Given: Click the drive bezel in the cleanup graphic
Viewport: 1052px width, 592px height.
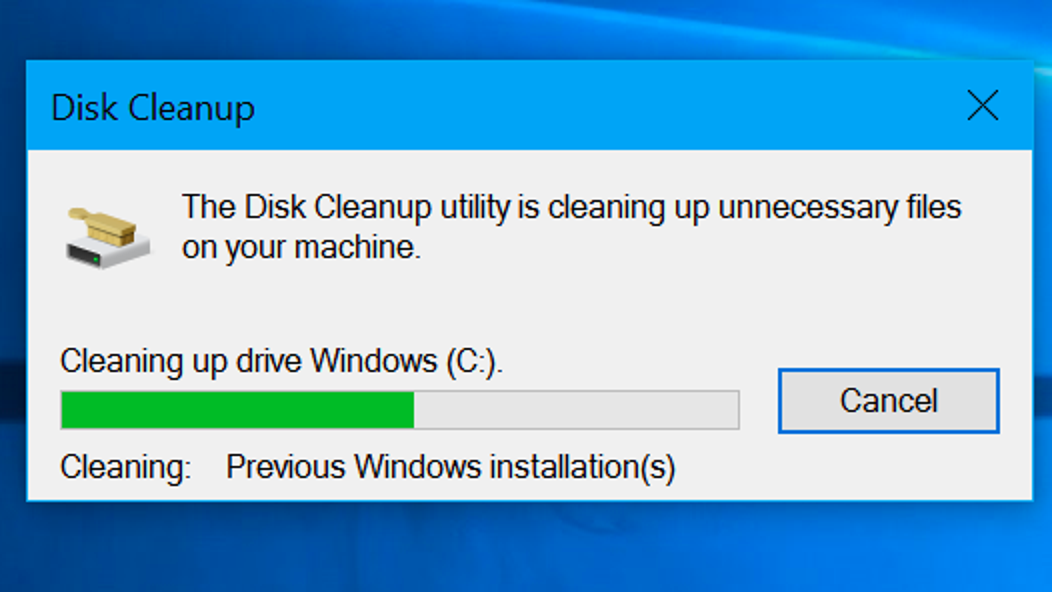Looking at the screenshot, I should pos(84,253).
